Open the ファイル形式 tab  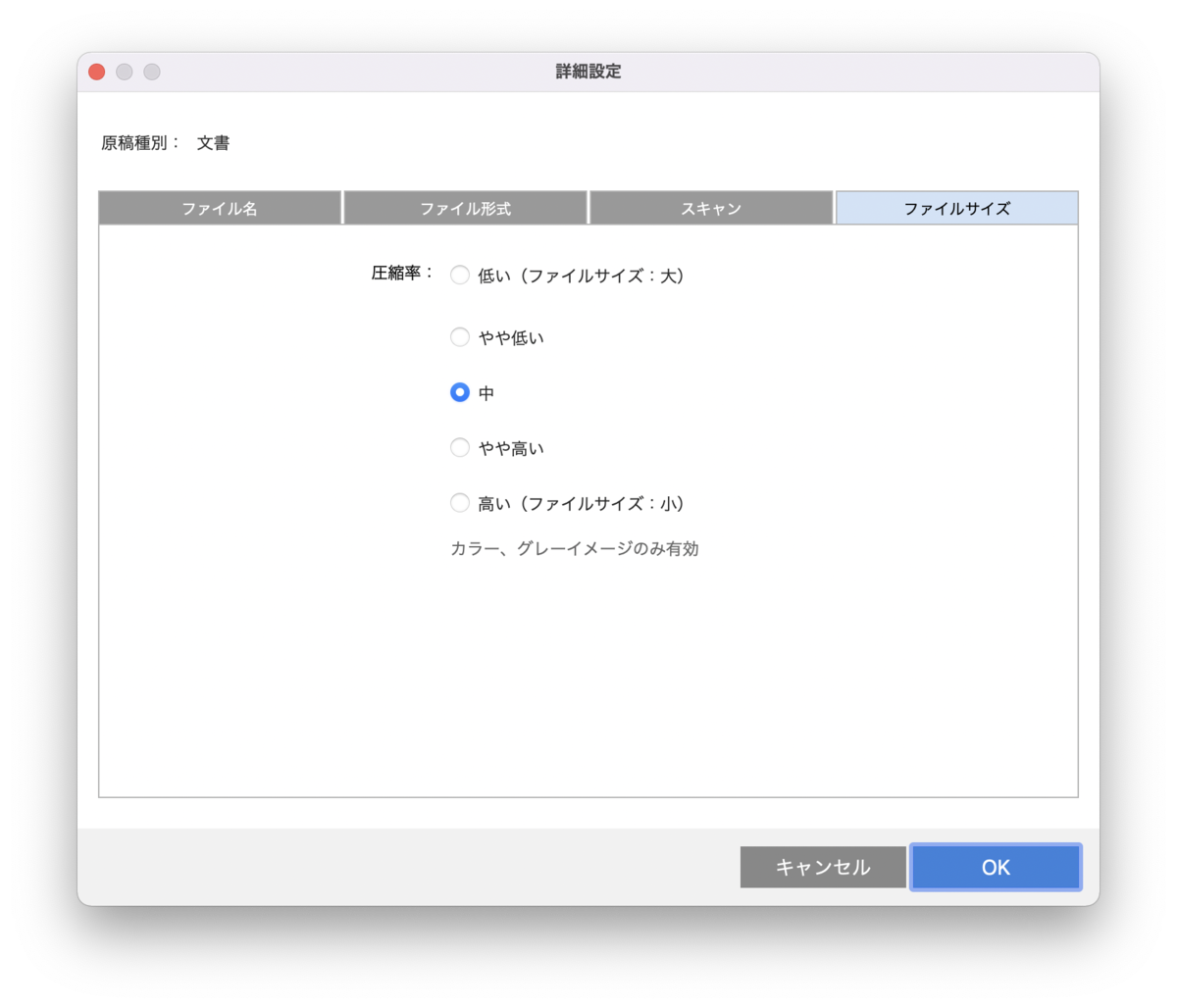[465, 208]
